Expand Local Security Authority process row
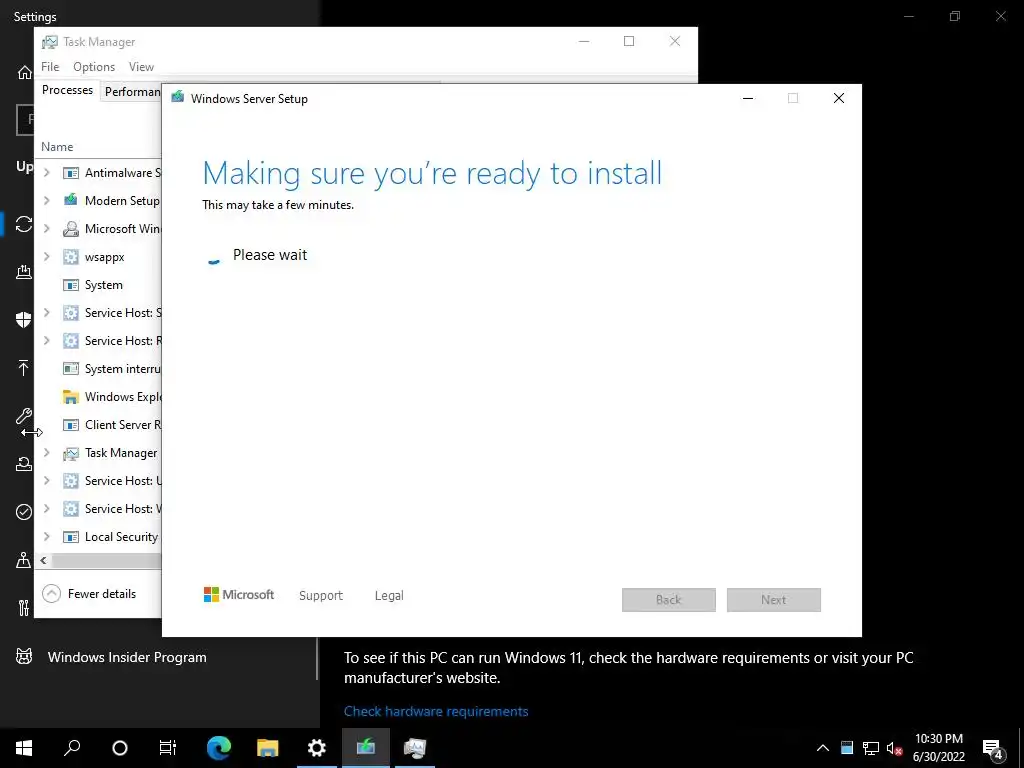Viewport: 1024px width, 768px height. click(x=46, y=537)
